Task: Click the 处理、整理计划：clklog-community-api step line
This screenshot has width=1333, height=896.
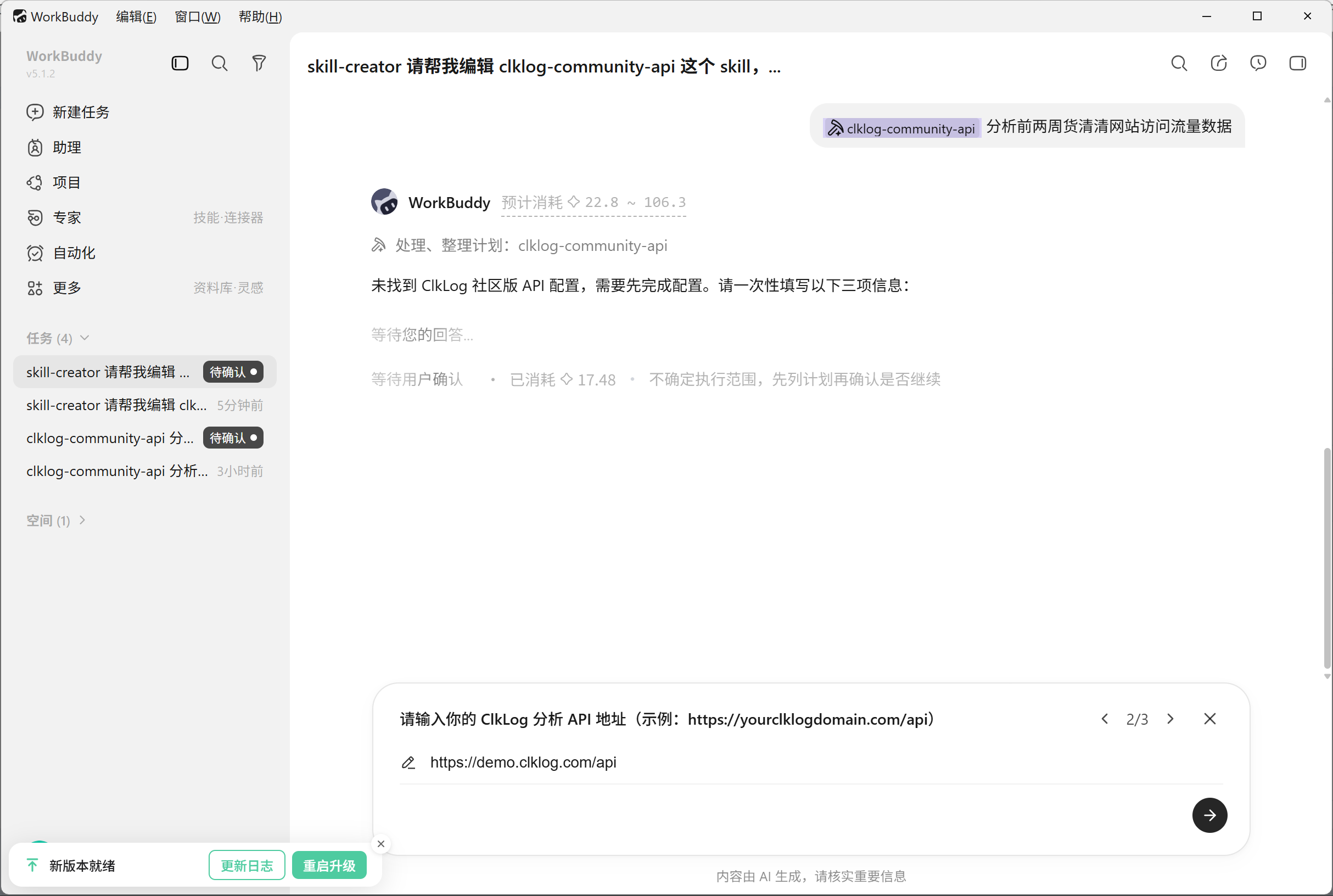Action: pos(519,246)
